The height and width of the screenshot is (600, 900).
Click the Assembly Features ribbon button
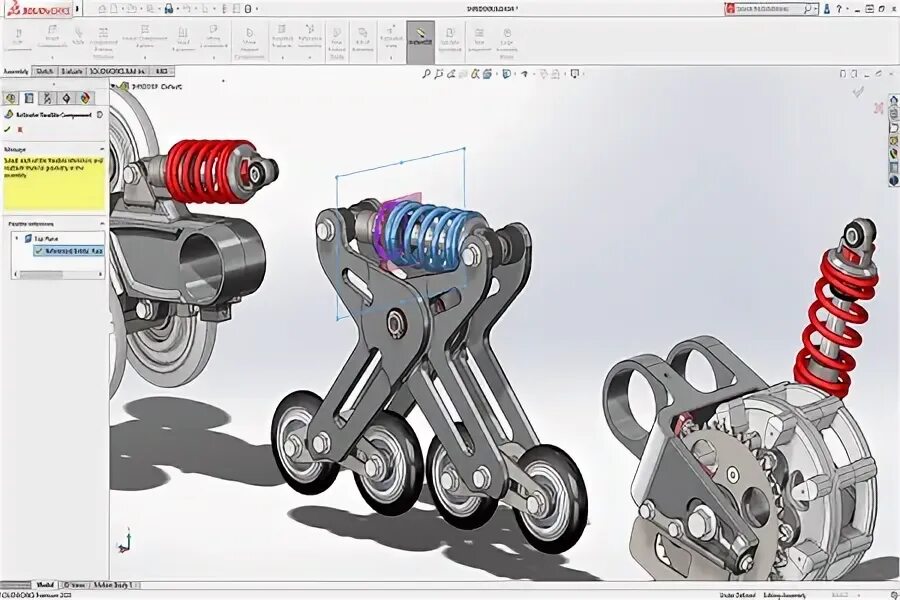click(282, 37)
